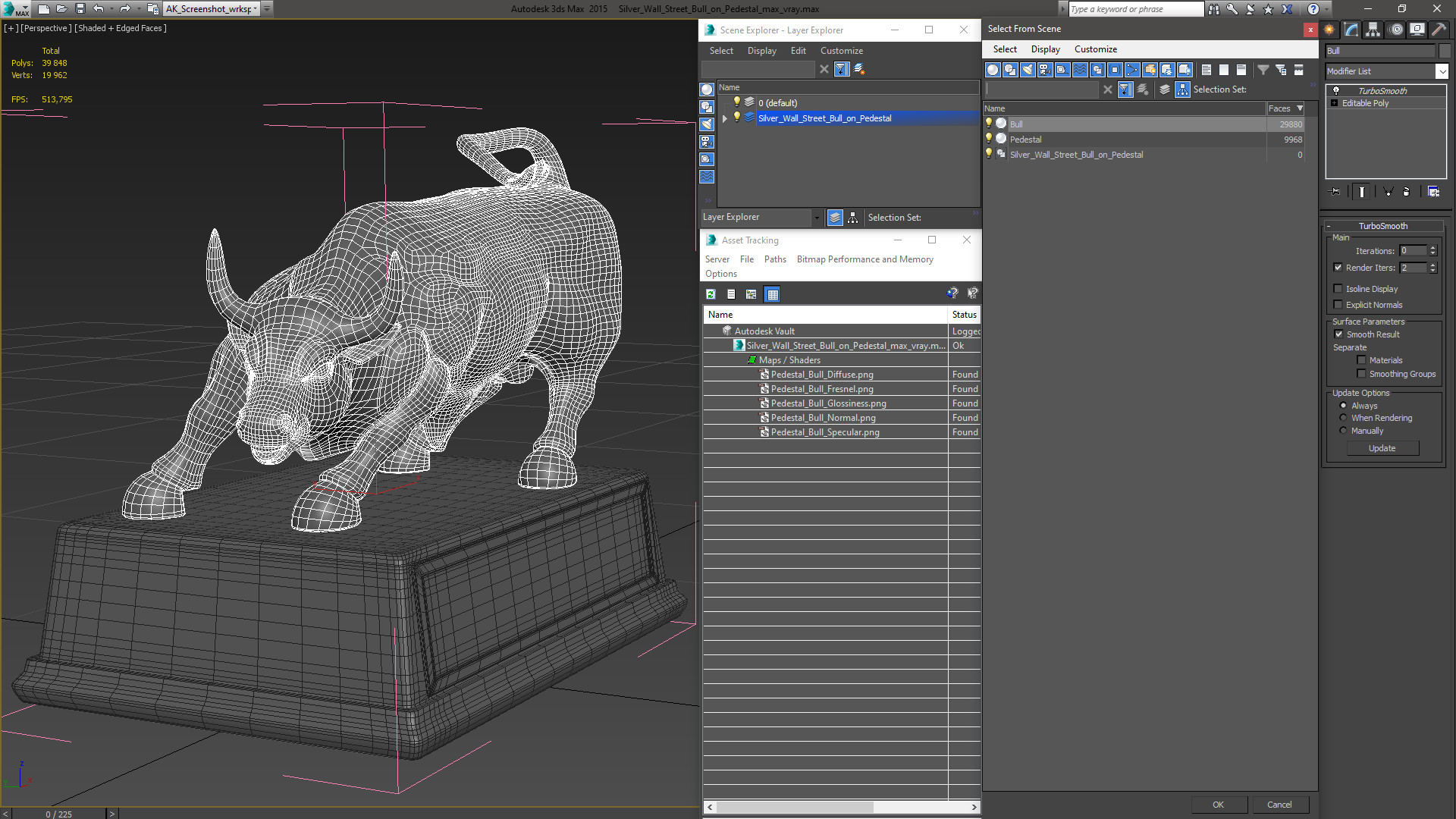
Task: Toggle cameras display filter in Select From Scene
Action: [x=1045, y=70]
